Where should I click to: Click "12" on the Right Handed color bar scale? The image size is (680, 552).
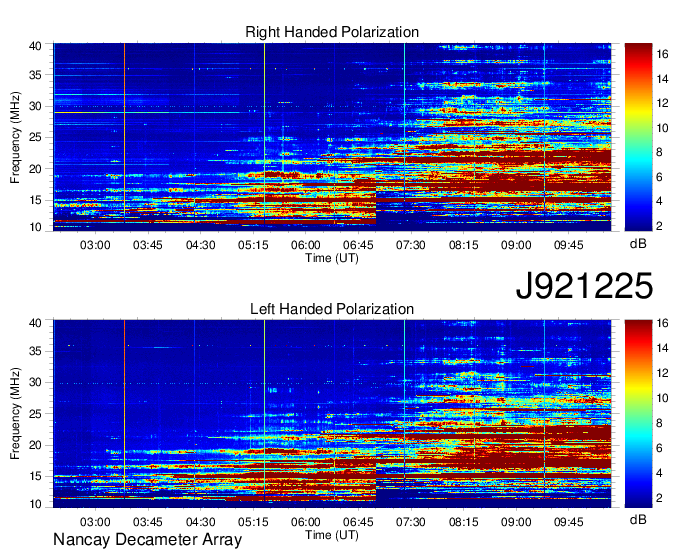coord(662,103)
